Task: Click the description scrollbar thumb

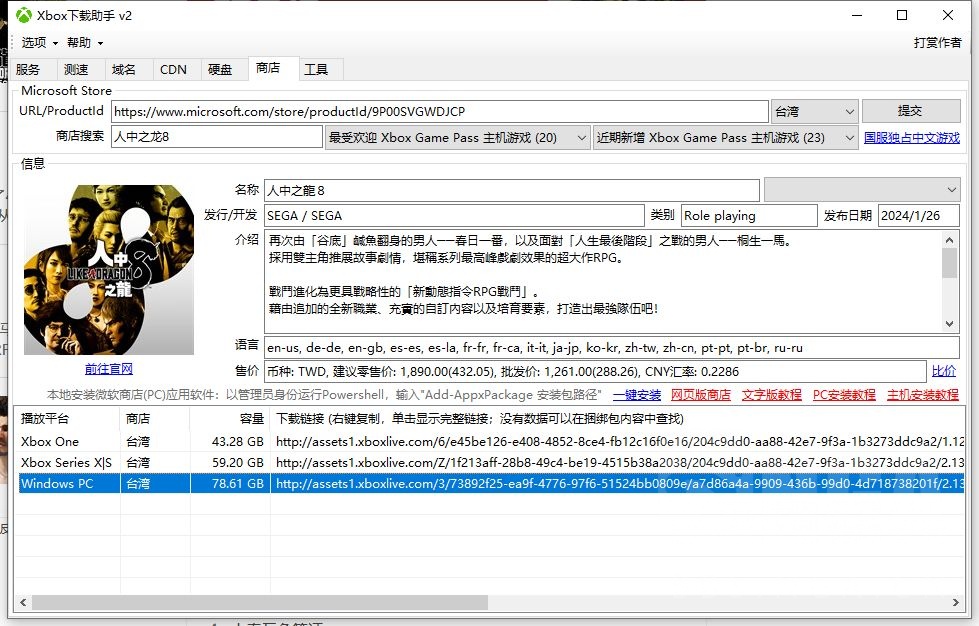Action: [x=950, y=263]
